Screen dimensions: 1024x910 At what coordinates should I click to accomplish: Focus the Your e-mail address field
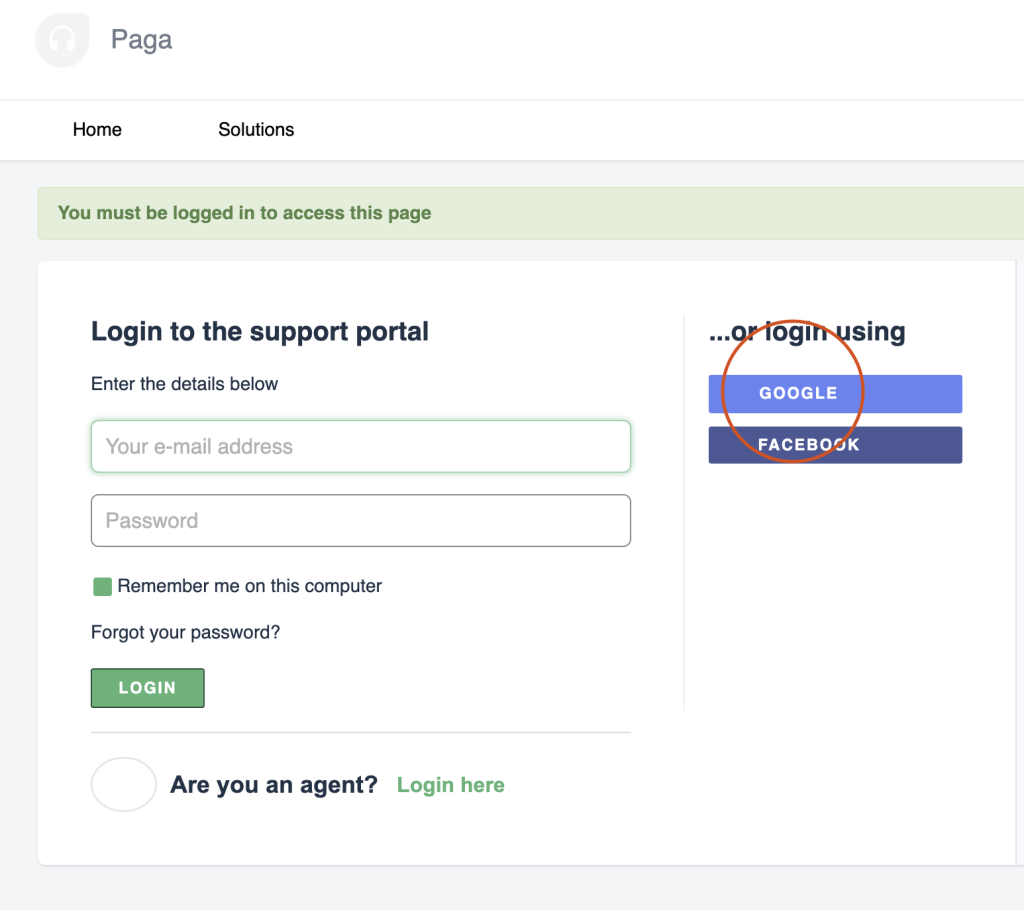click(360, 446)
